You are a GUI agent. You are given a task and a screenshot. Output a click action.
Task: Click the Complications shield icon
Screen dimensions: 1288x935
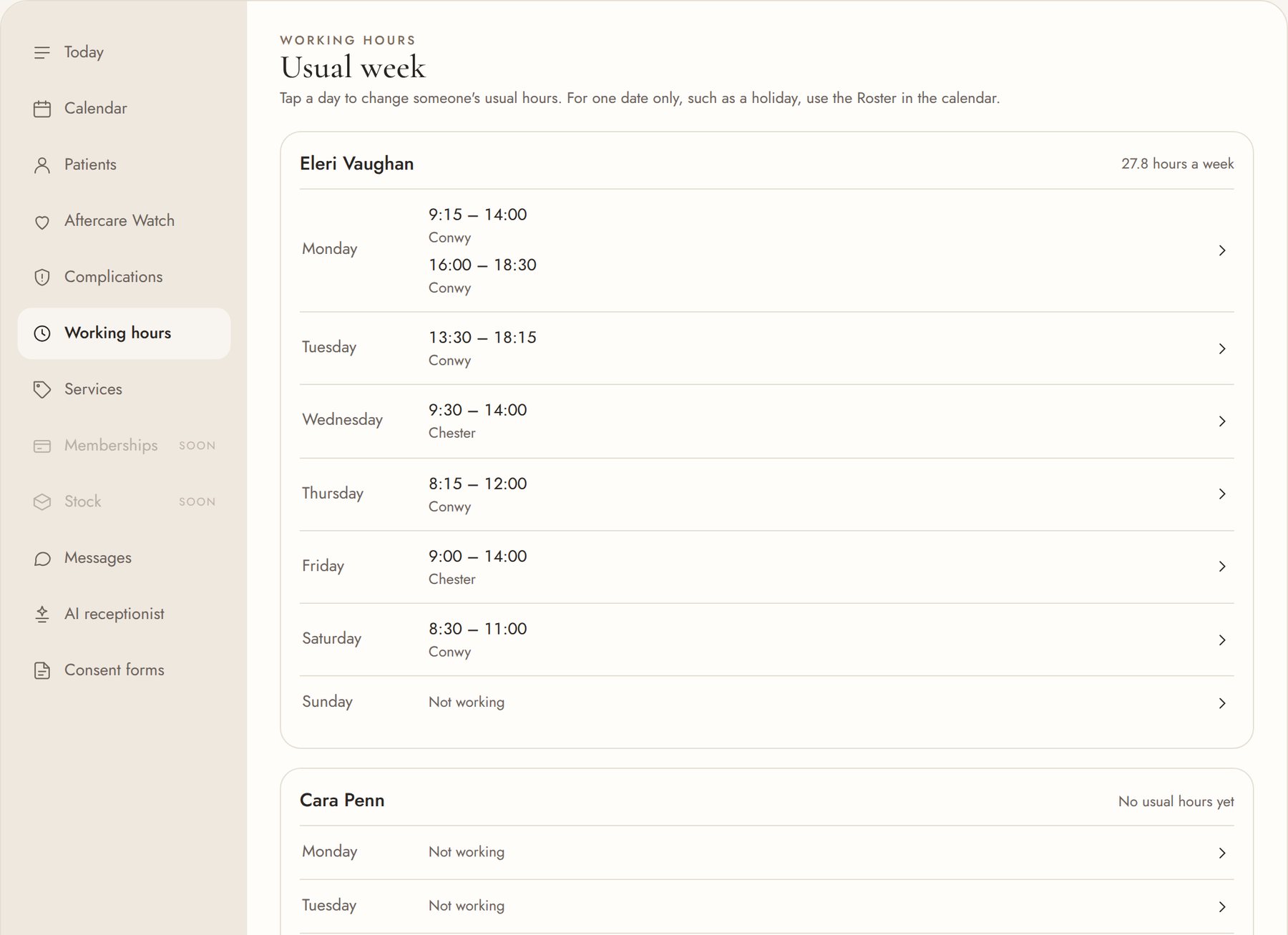click(42, 278)
